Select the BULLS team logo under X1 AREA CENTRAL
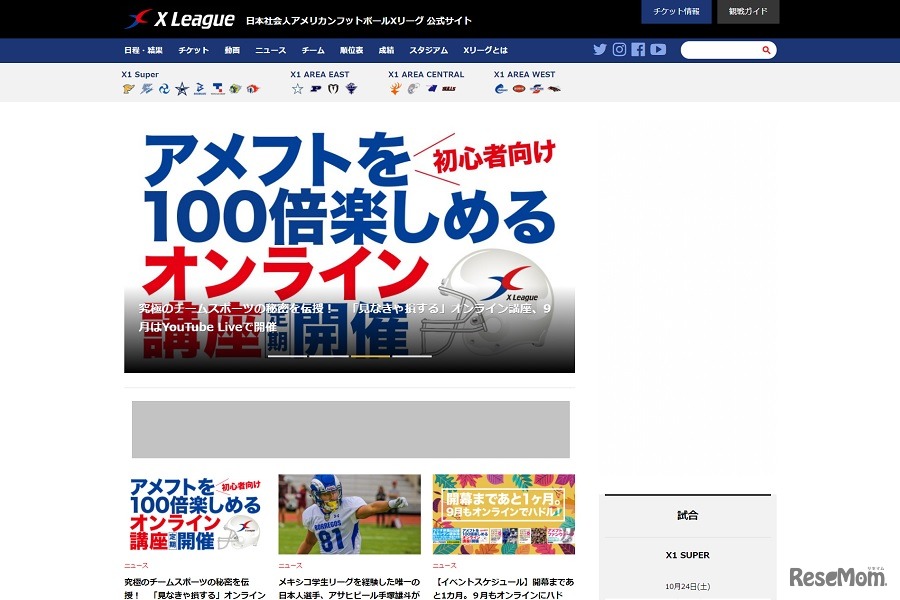Image resolution: width=900 pixels, height=600 pixels. 447,89
